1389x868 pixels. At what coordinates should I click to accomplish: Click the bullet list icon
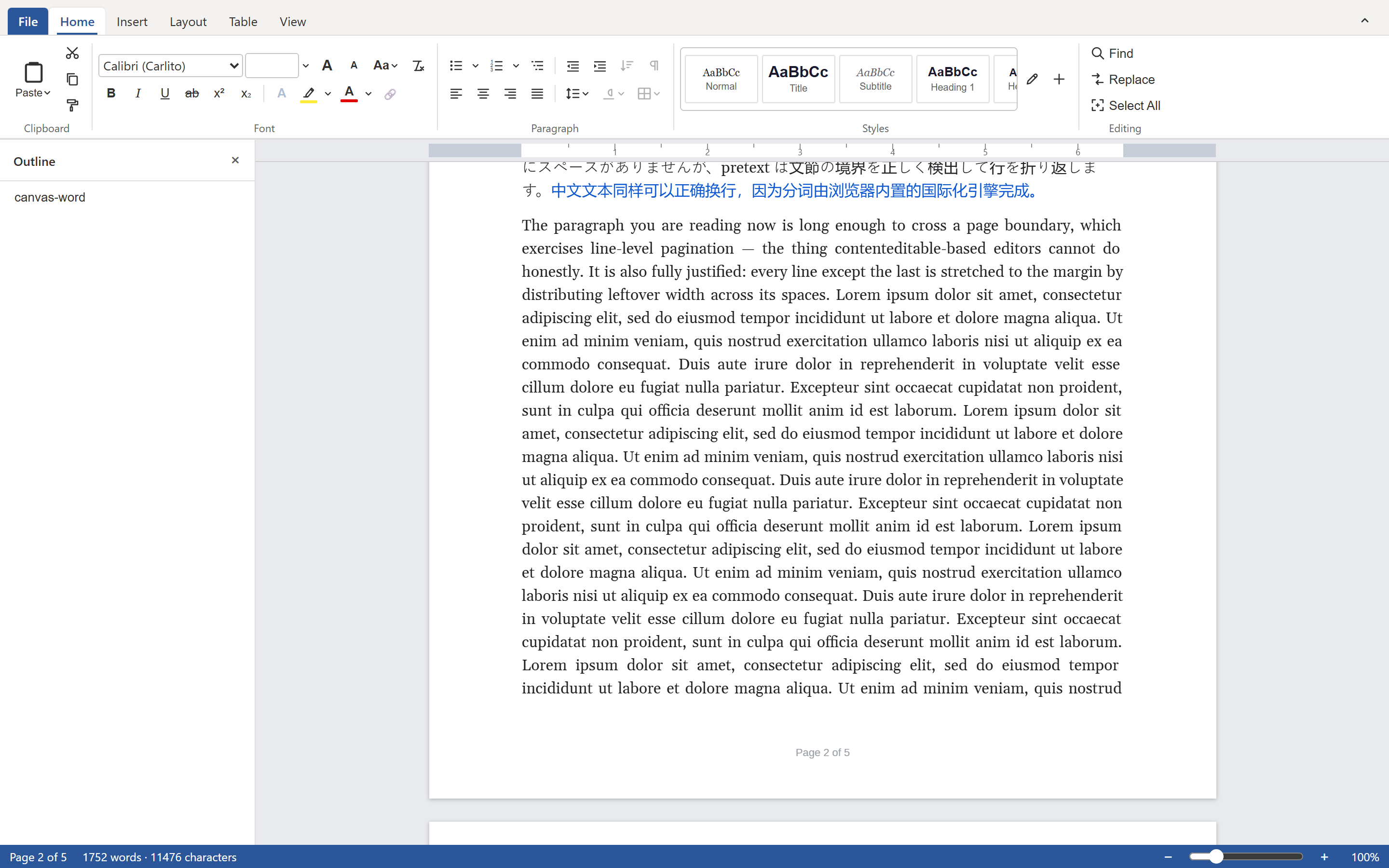point(456,66)
